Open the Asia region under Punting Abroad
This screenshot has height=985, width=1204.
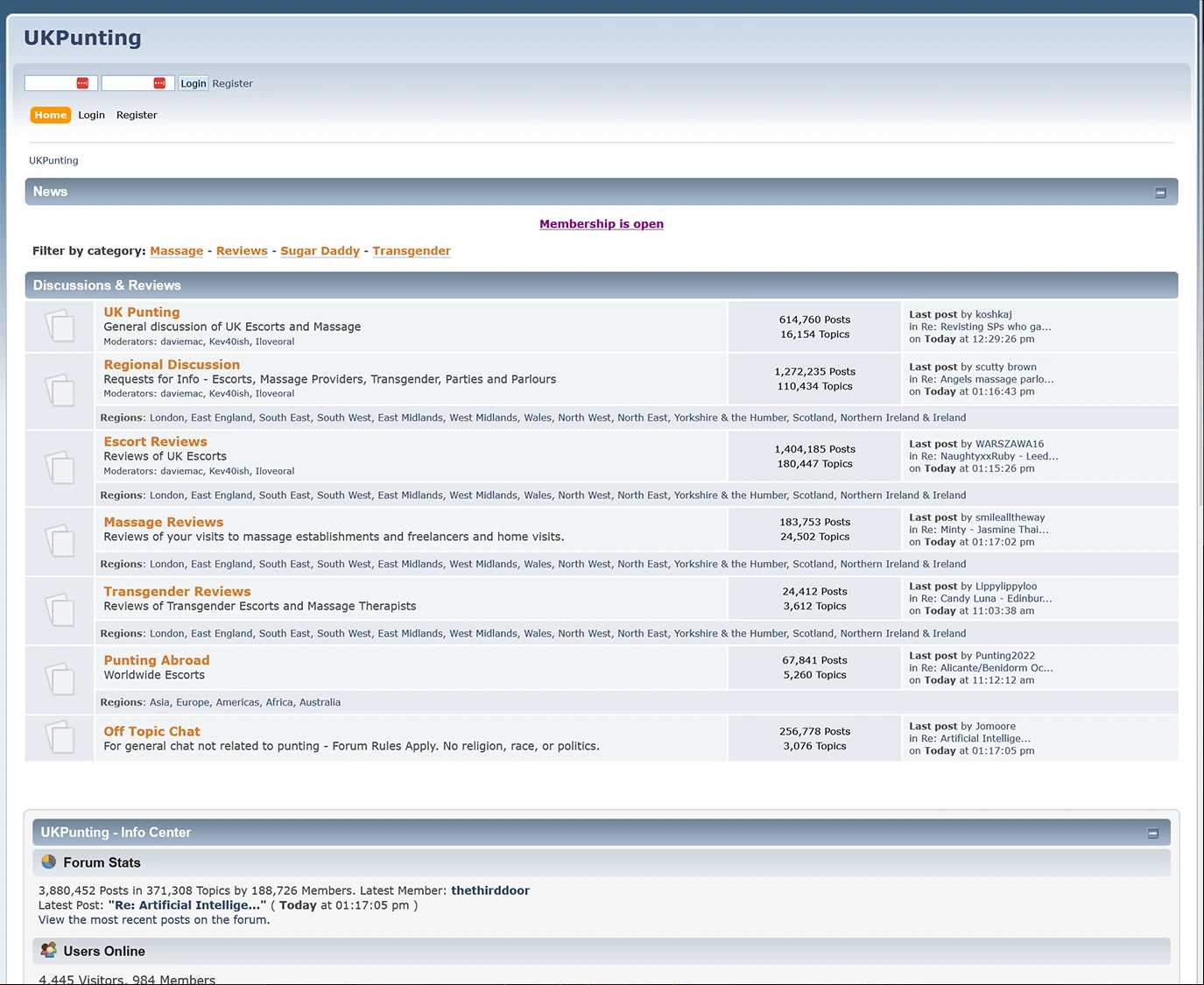pos(159,702)
